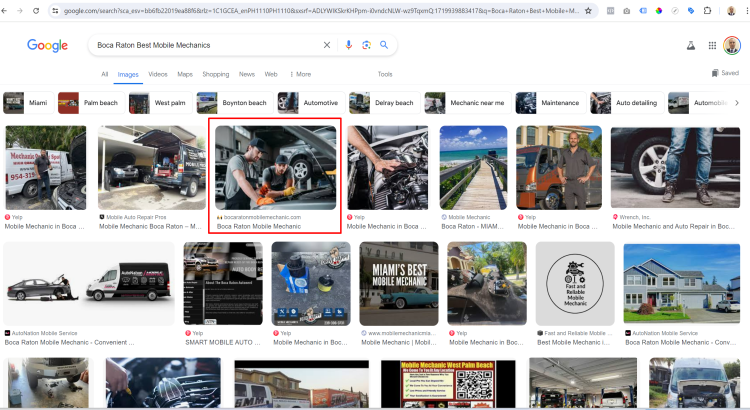Filter results by Maintenance chip

click(551, 103)
